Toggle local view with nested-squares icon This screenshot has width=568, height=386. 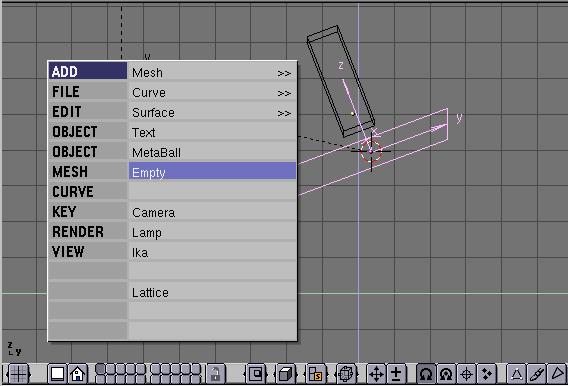[256, 373]
